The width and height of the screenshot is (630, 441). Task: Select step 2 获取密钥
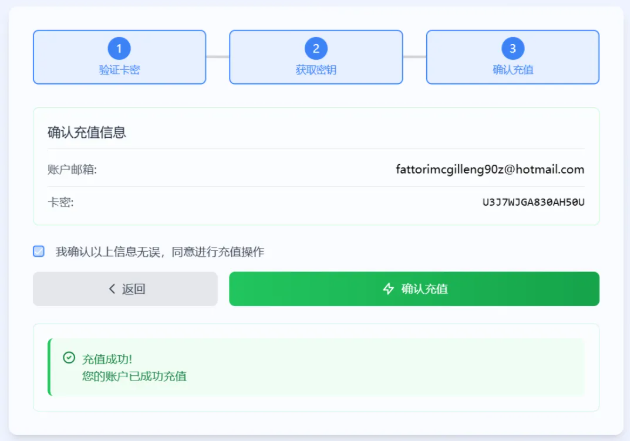316,57
